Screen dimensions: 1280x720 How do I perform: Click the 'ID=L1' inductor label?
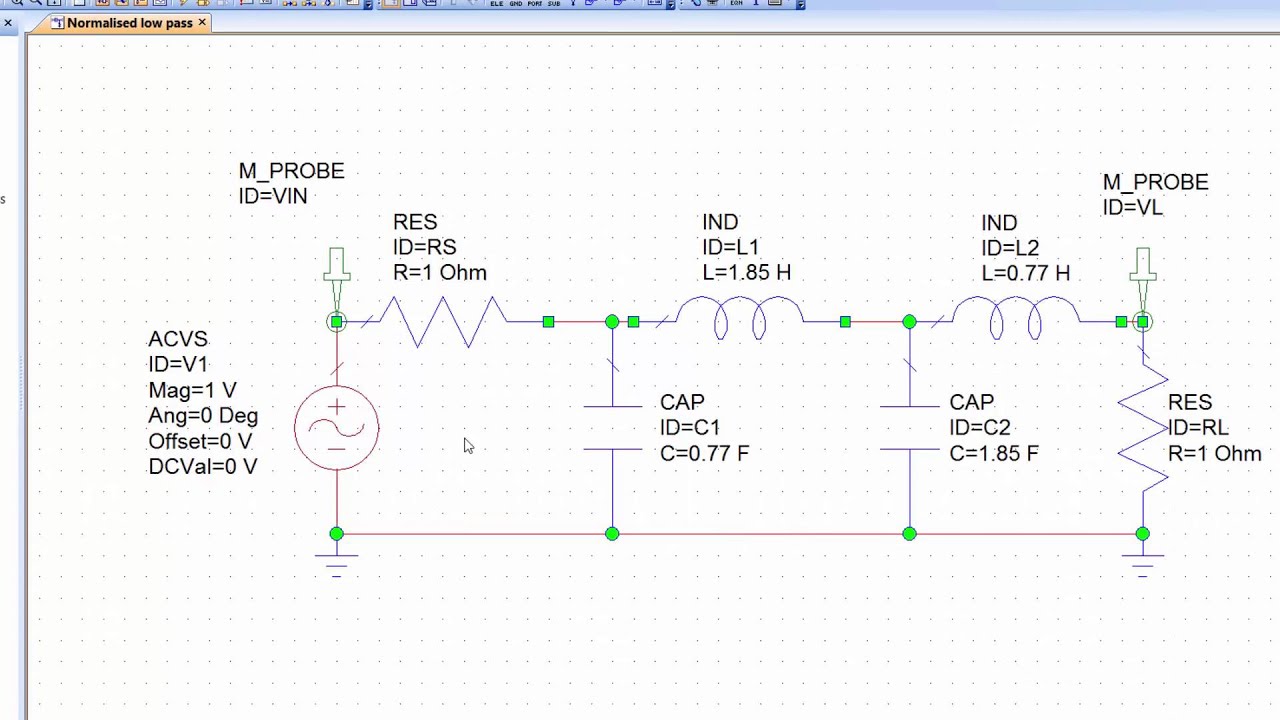tap(731, 247)
